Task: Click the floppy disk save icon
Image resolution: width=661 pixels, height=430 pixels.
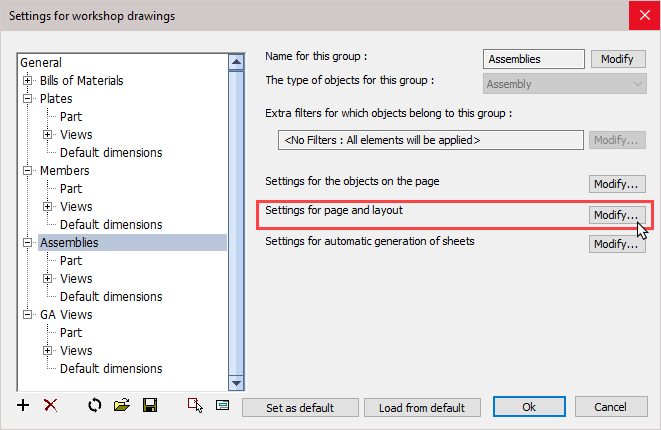Action: coord(150,405)
